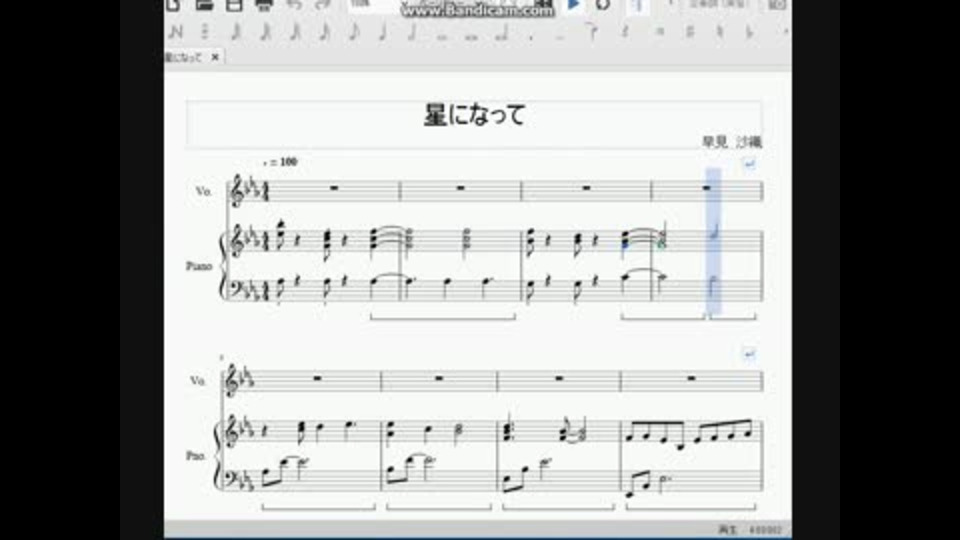
Task: Undo the last action
Action: [294, 5]
